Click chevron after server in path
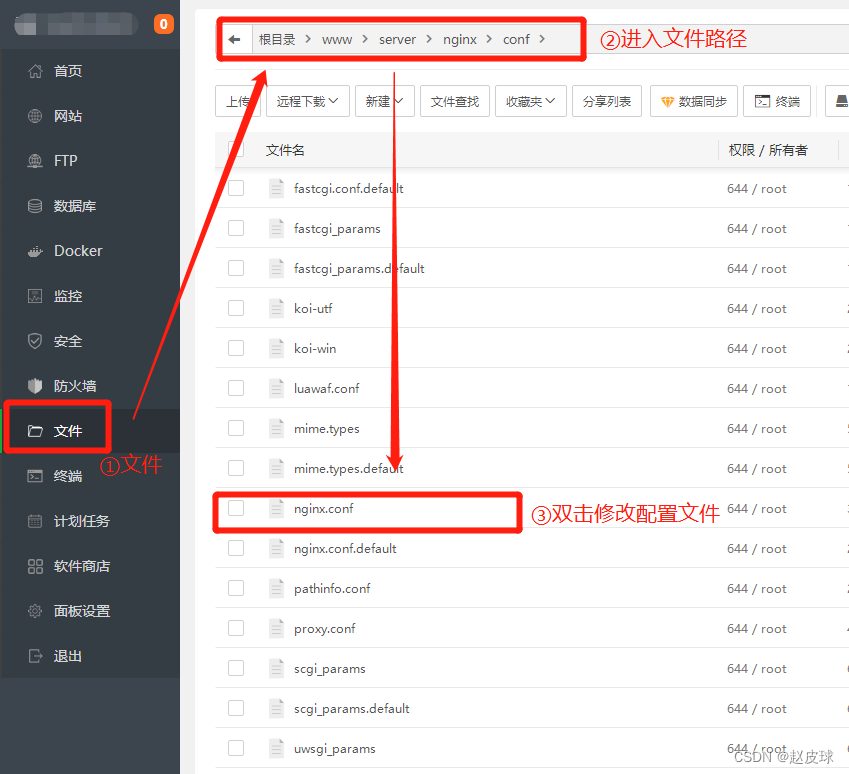Image resolution: width=849 pixels, height=774 pixels. point(429,39)
